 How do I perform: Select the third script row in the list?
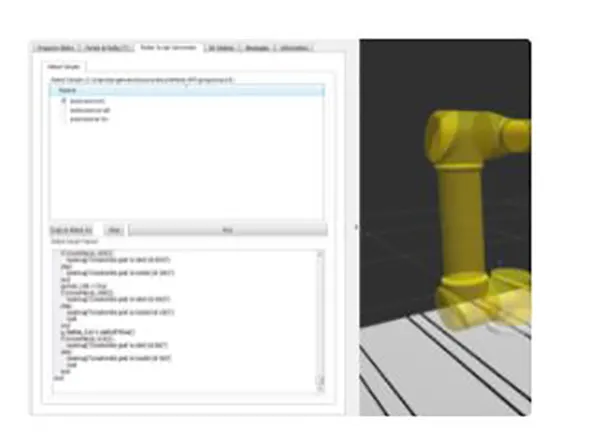89,119
